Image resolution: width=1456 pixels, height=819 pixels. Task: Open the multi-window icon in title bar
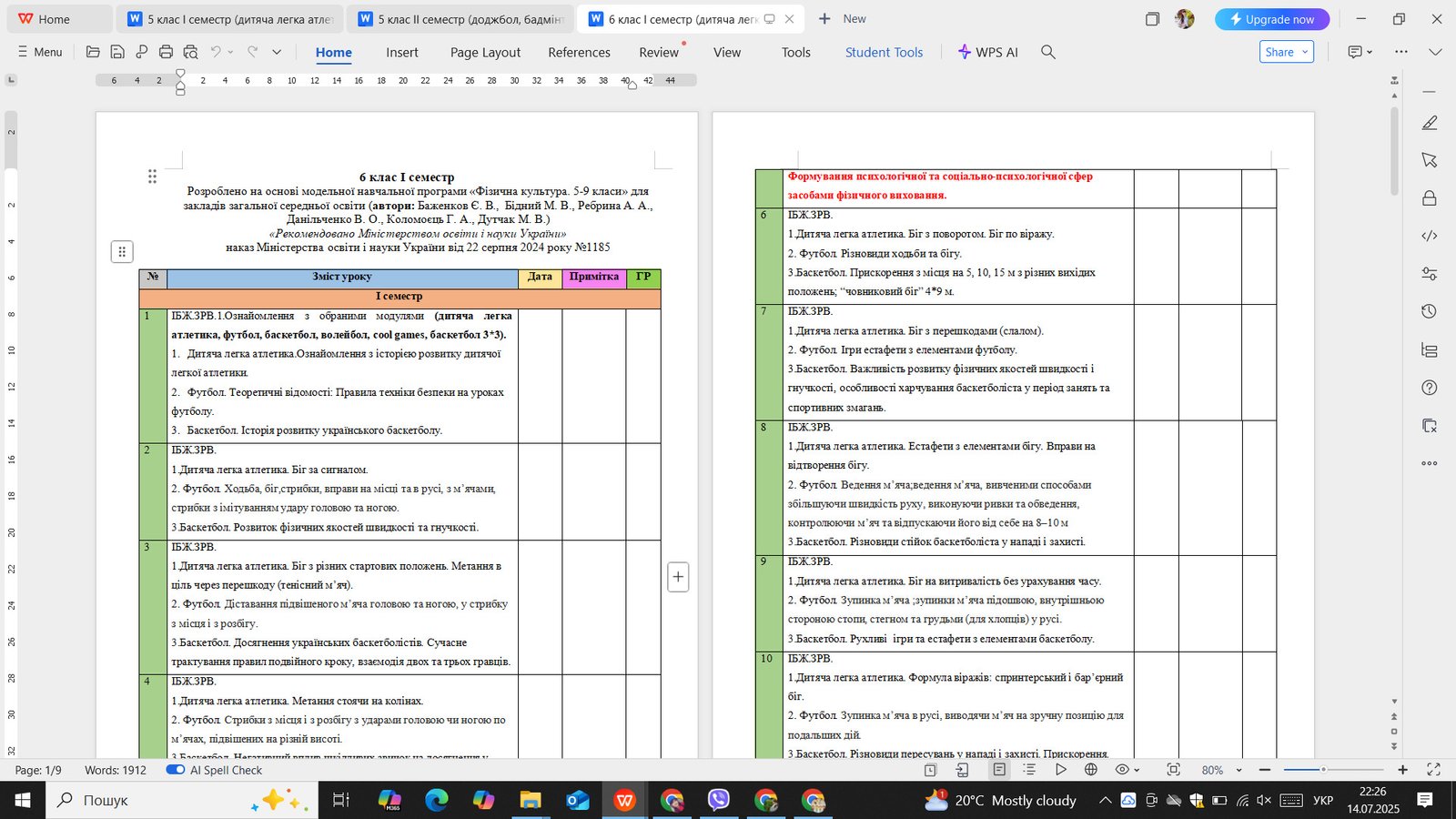[x=1152, y=19]
